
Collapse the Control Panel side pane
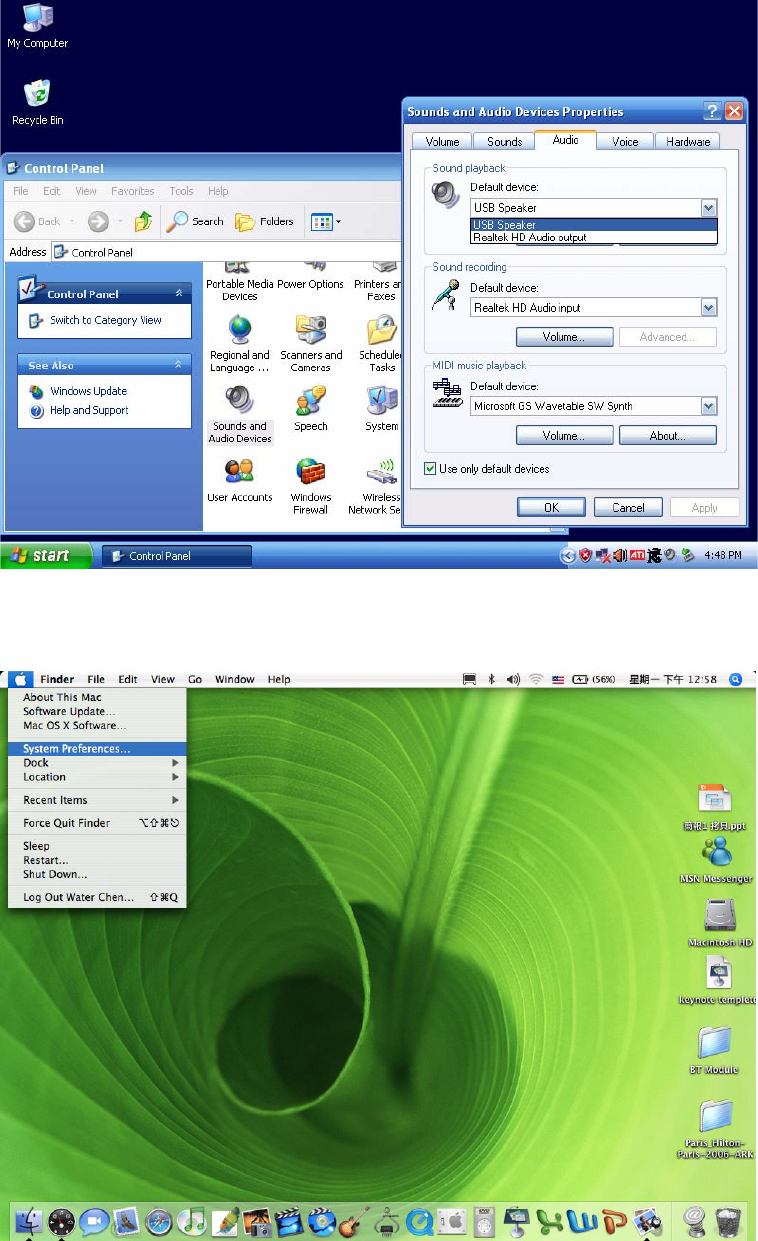180,294
